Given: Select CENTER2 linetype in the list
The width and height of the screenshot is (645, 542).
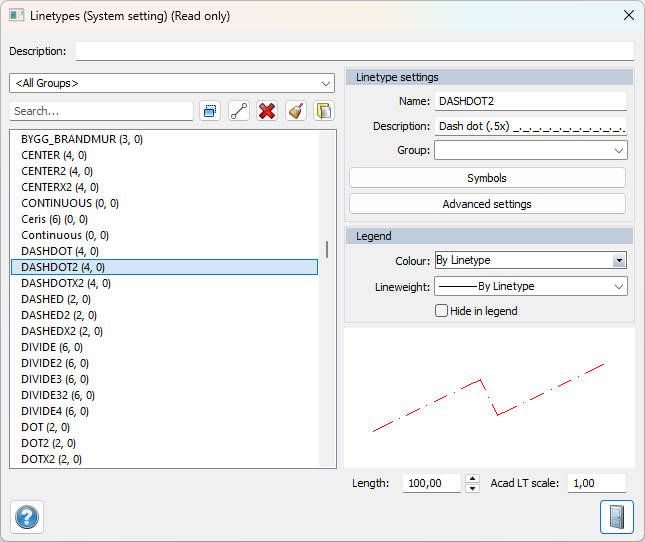Looking at the screenshot, I should pos(57,171).
